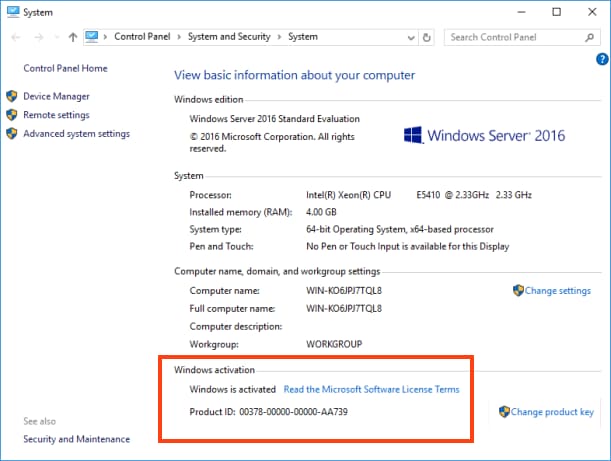The width and height of the screenshot is (611, 461).
Task: Expand the chevron after System and Security breadcrumb
Action: [x=279, y=37]
